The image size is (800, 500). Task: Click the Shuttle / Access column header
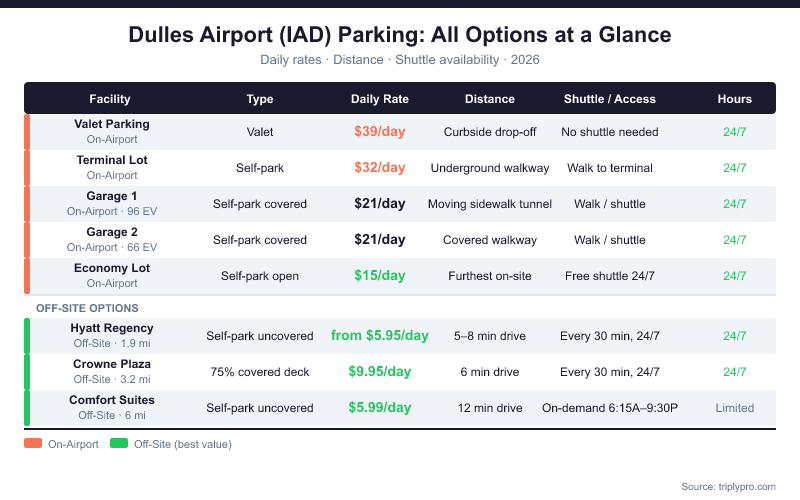coord(610,99)
